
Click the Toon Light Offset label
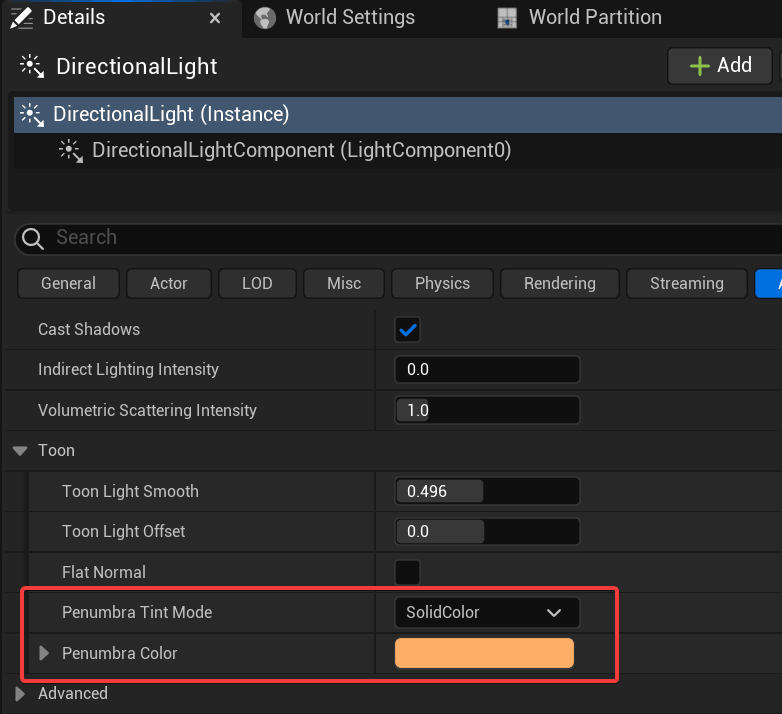click(x=123, y=532)
